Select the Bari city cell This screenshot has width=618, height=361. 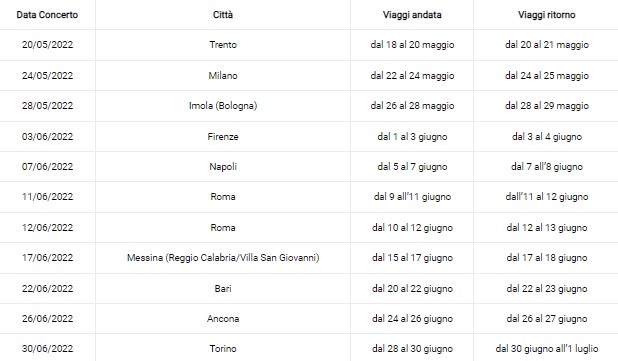point(223,288)
